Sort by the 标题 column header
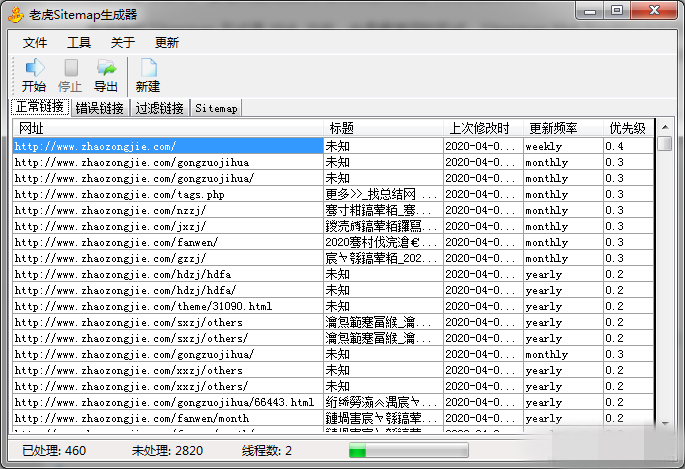The width and height of the screenshot is (685, 469). click(x=383, y=128)
